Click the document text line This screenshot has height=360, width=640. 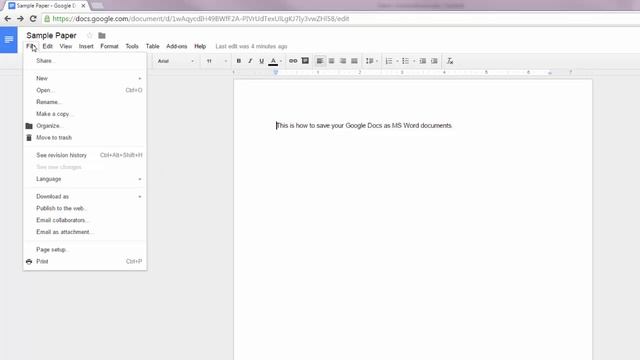coord(364,126)
